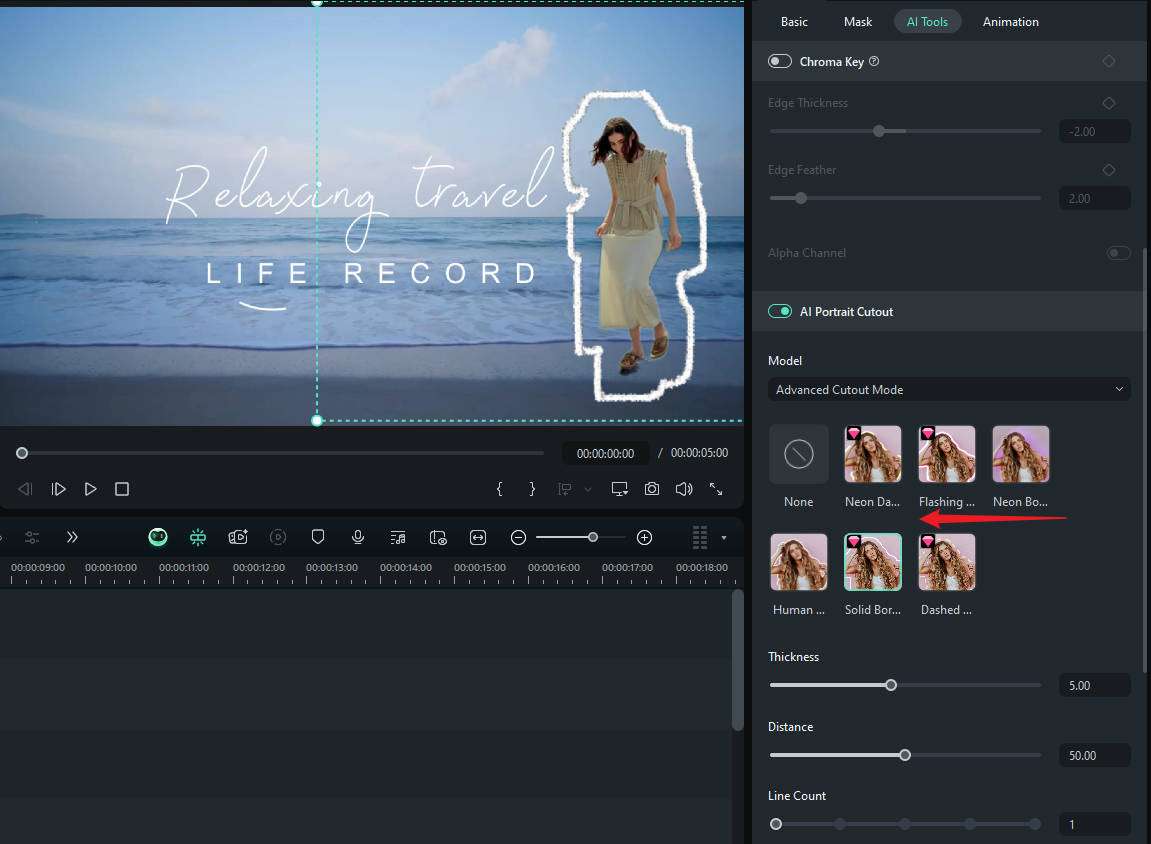The height and width of the screenshot is (844, 1151).
Task: Add a marker with the shield icon
Action: 318,537
